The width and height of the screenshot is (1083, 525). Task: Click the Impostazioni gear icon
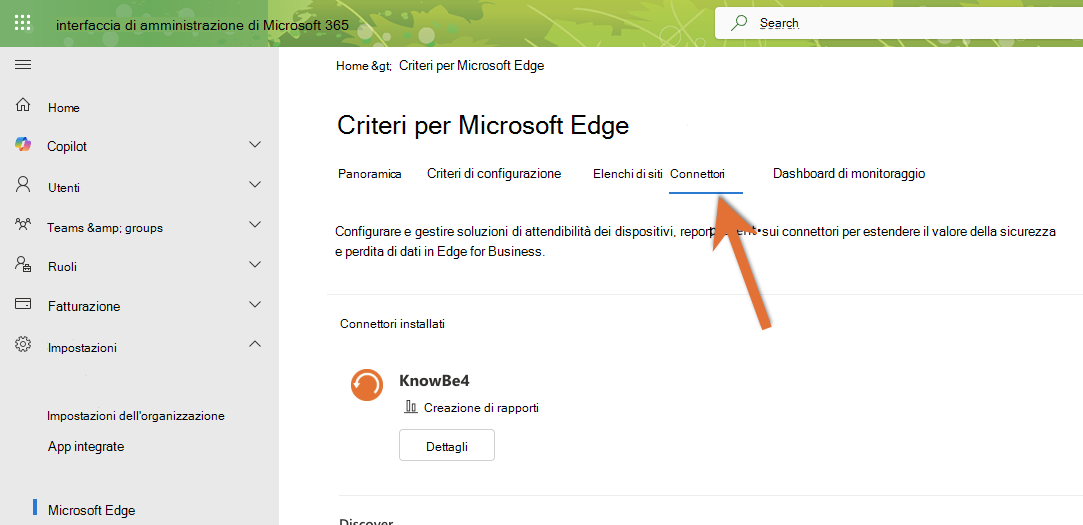(23, 344)
